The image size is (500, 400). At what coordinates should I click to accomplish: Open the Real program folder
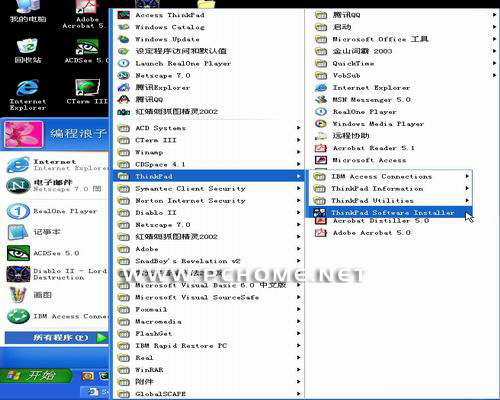pyautogui.click(x=209, y=358)
